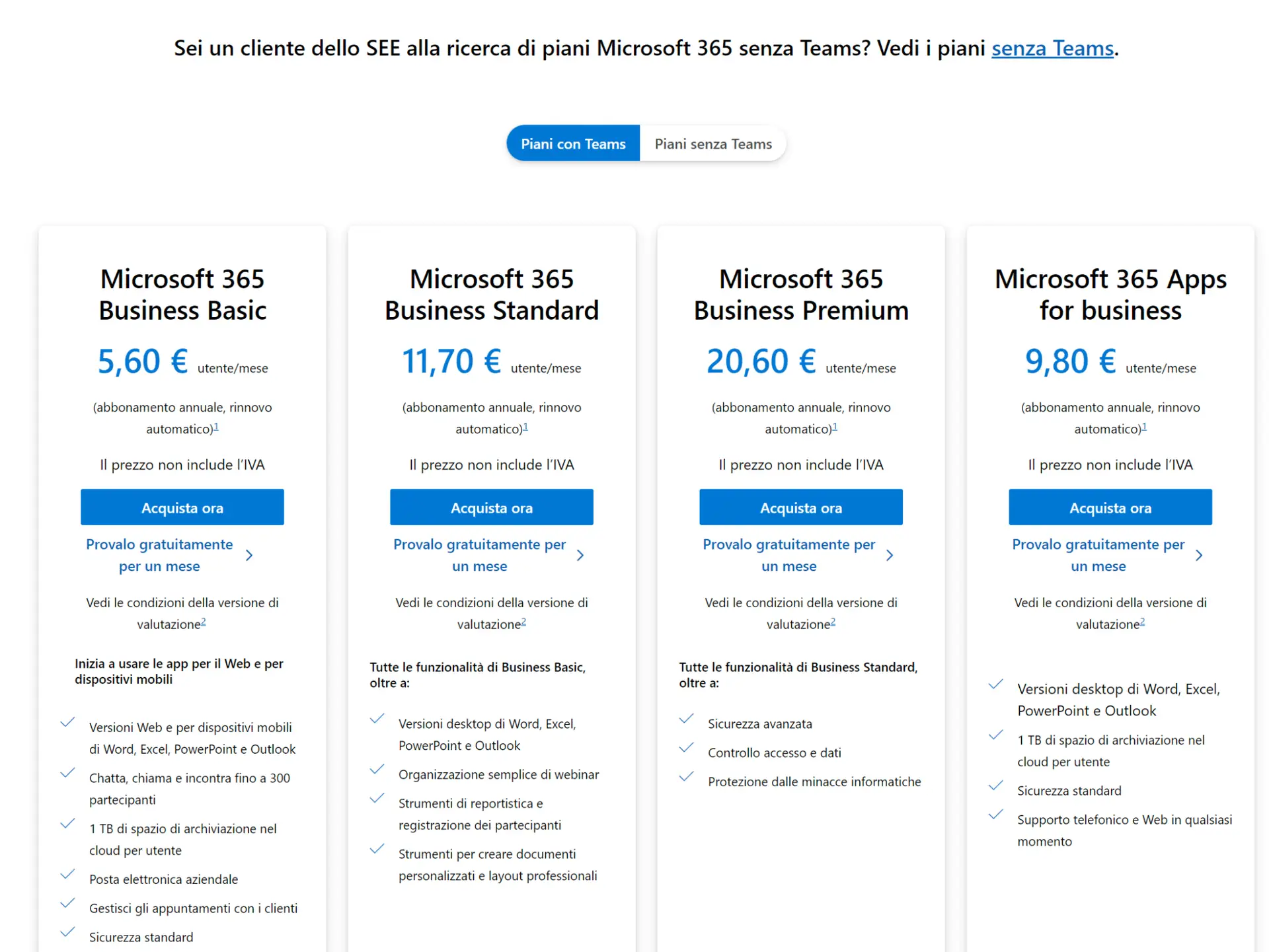Click checkmark beside 'Protezione dalle minacce informatiche'
Viewport: 1269px width, 952px height.
click(687, 777)
